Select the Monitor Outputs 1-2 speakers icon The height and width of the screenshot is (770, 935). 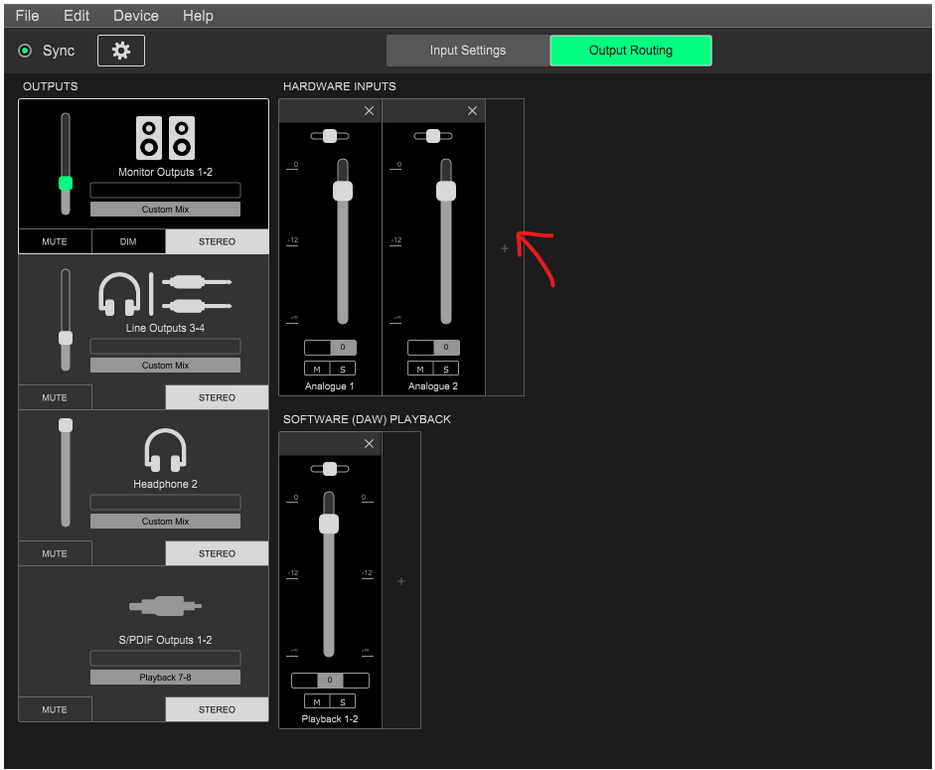pyautogui.click(x=165, y=138)
